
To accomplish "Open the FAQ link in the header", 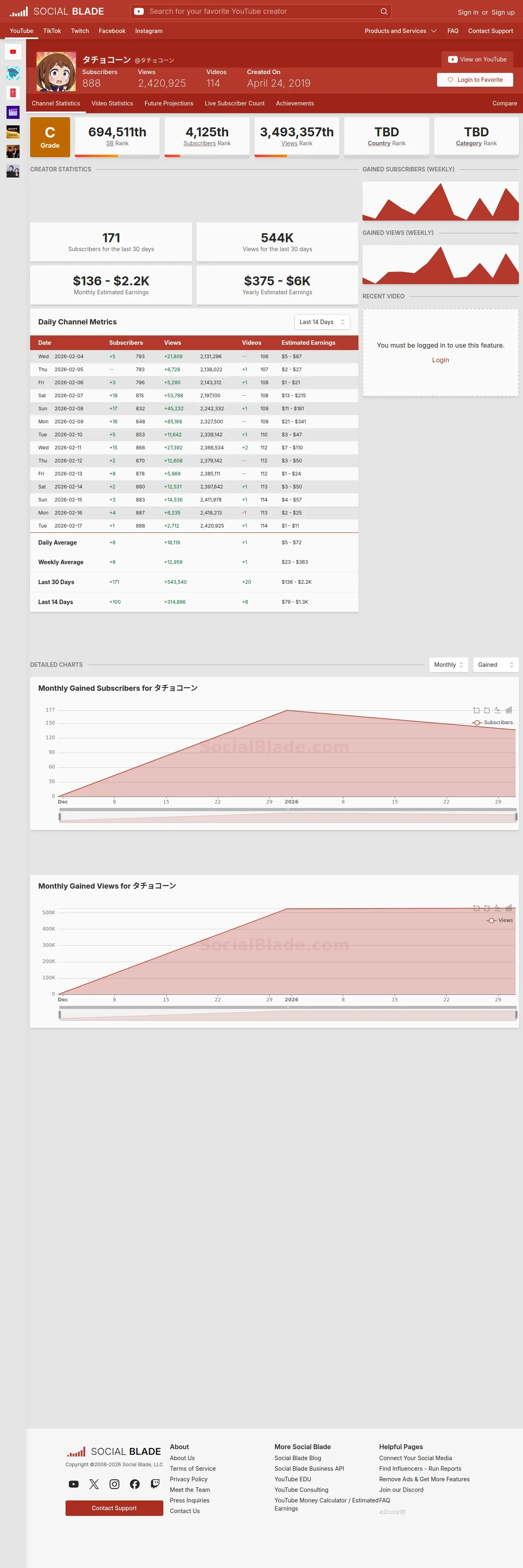I will tap(453, 31).
